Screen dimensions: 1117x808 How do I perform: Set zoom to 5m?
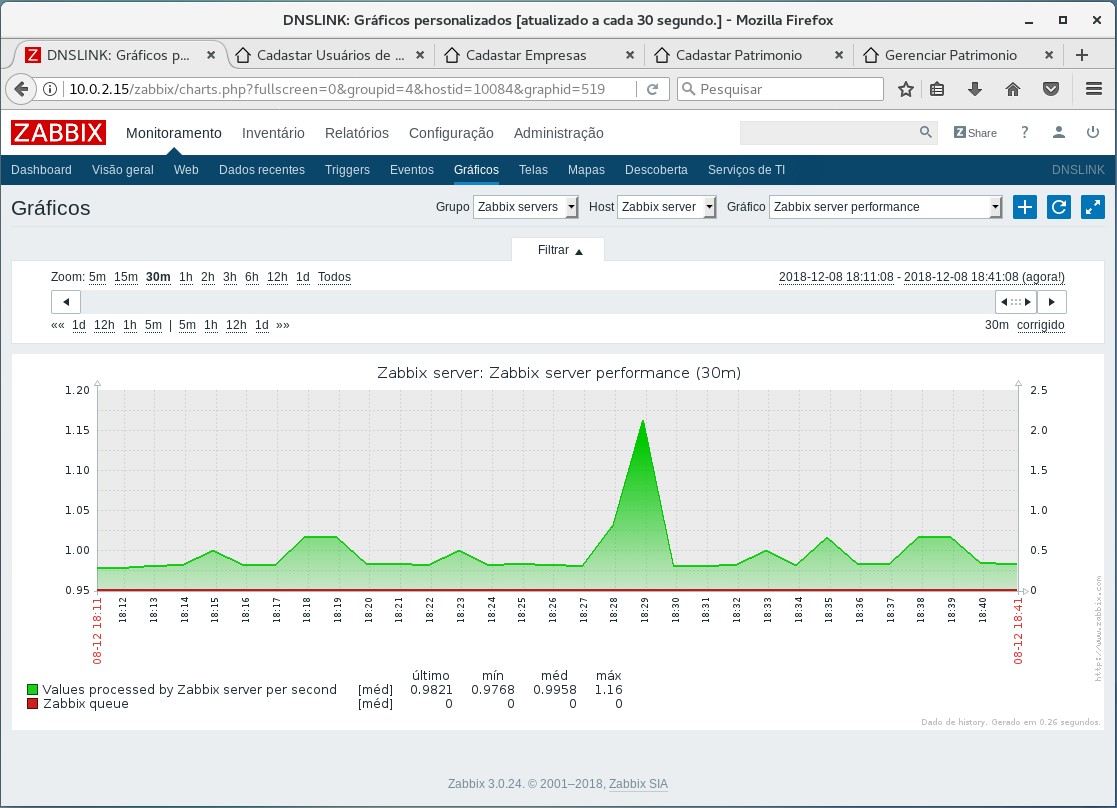(98, 276)
